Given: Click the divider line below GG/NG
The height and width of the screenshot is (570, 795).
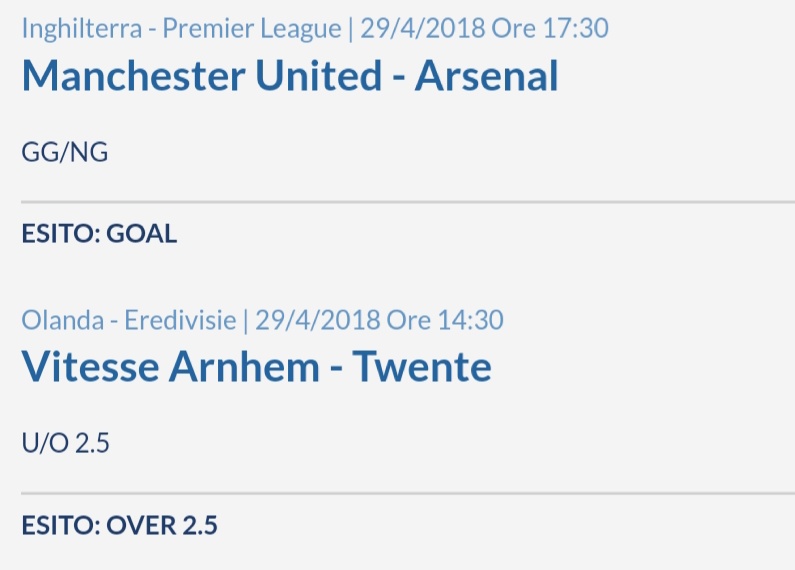Looking at the screenshot, I should [x=408, y=202].
